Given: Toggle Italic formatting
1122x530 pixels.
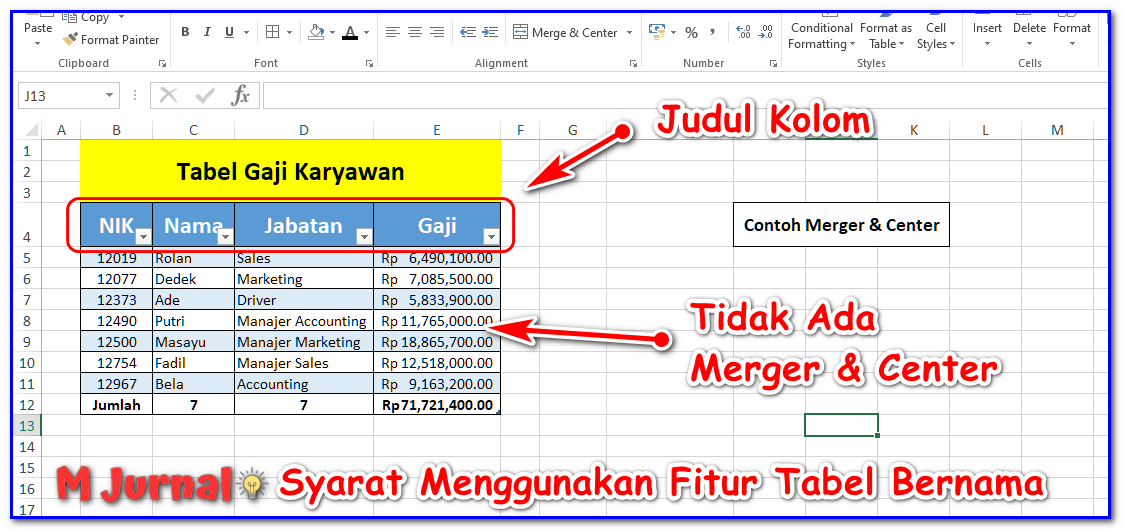Looking at the screenshot, I should coord(208,32).
